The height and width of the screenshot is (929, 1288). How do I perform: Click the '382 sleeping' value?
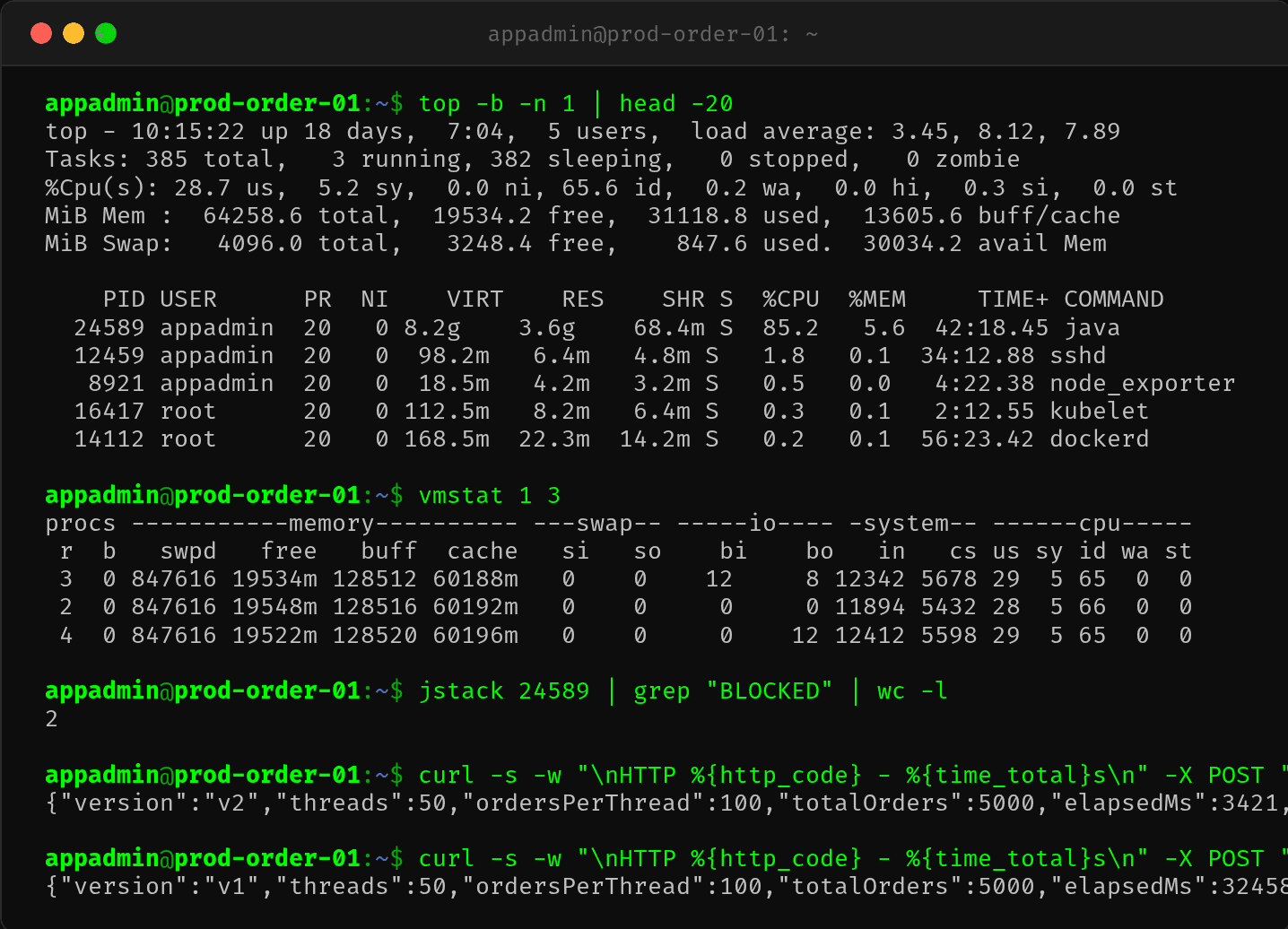pos(576,160)
